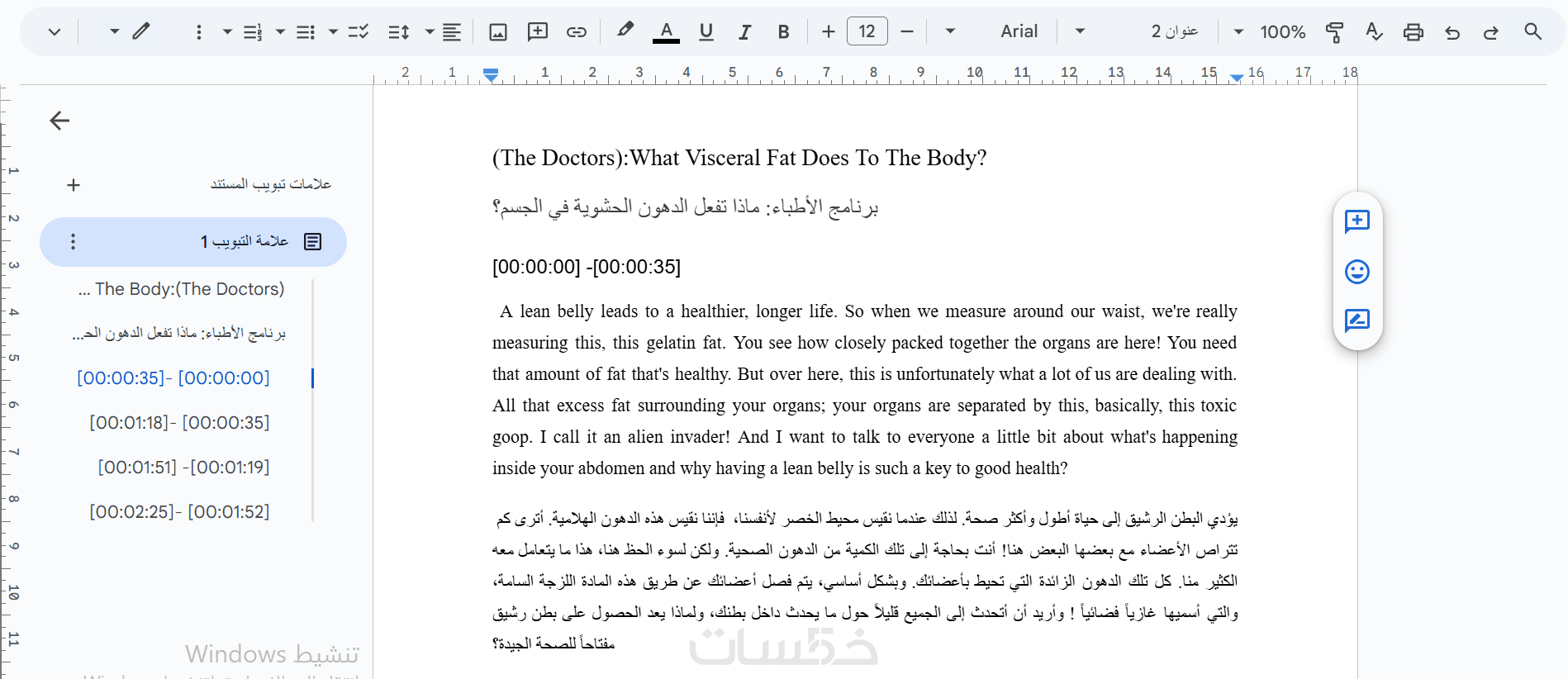Open the editing mode dropdown arrow

(115, 31)
